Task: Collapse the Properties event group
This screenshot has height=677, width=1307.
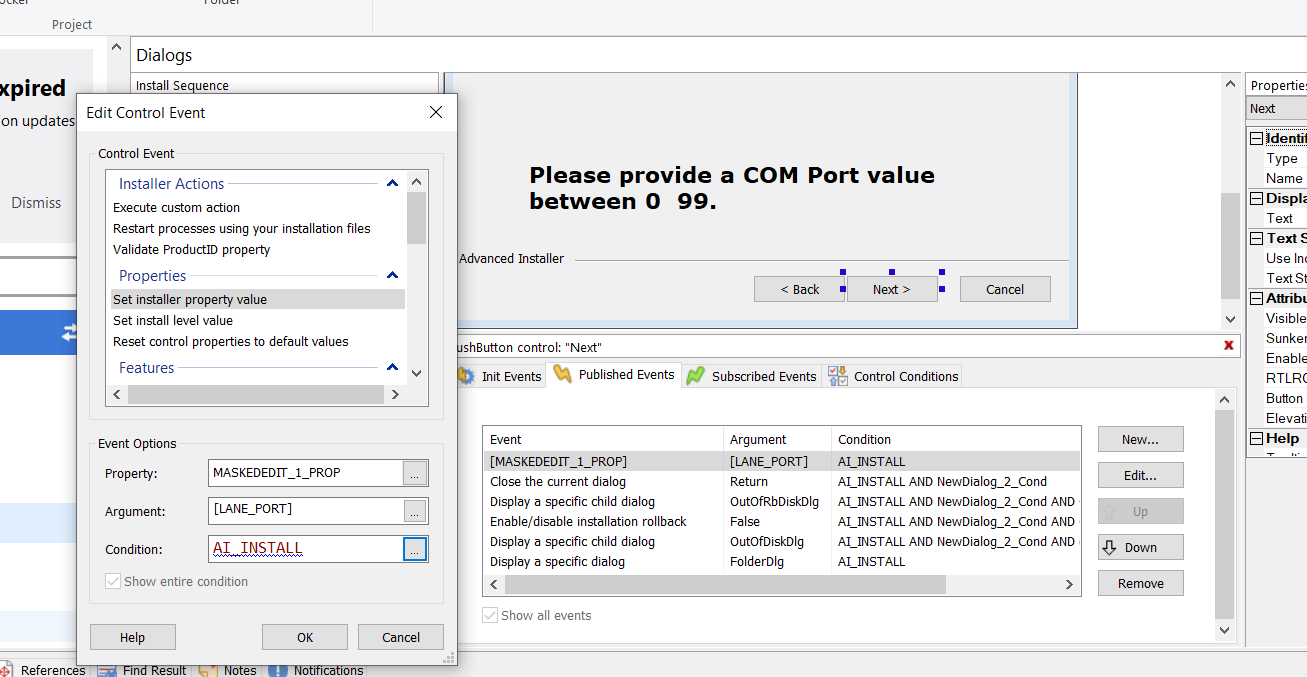Action: [392, 276]
